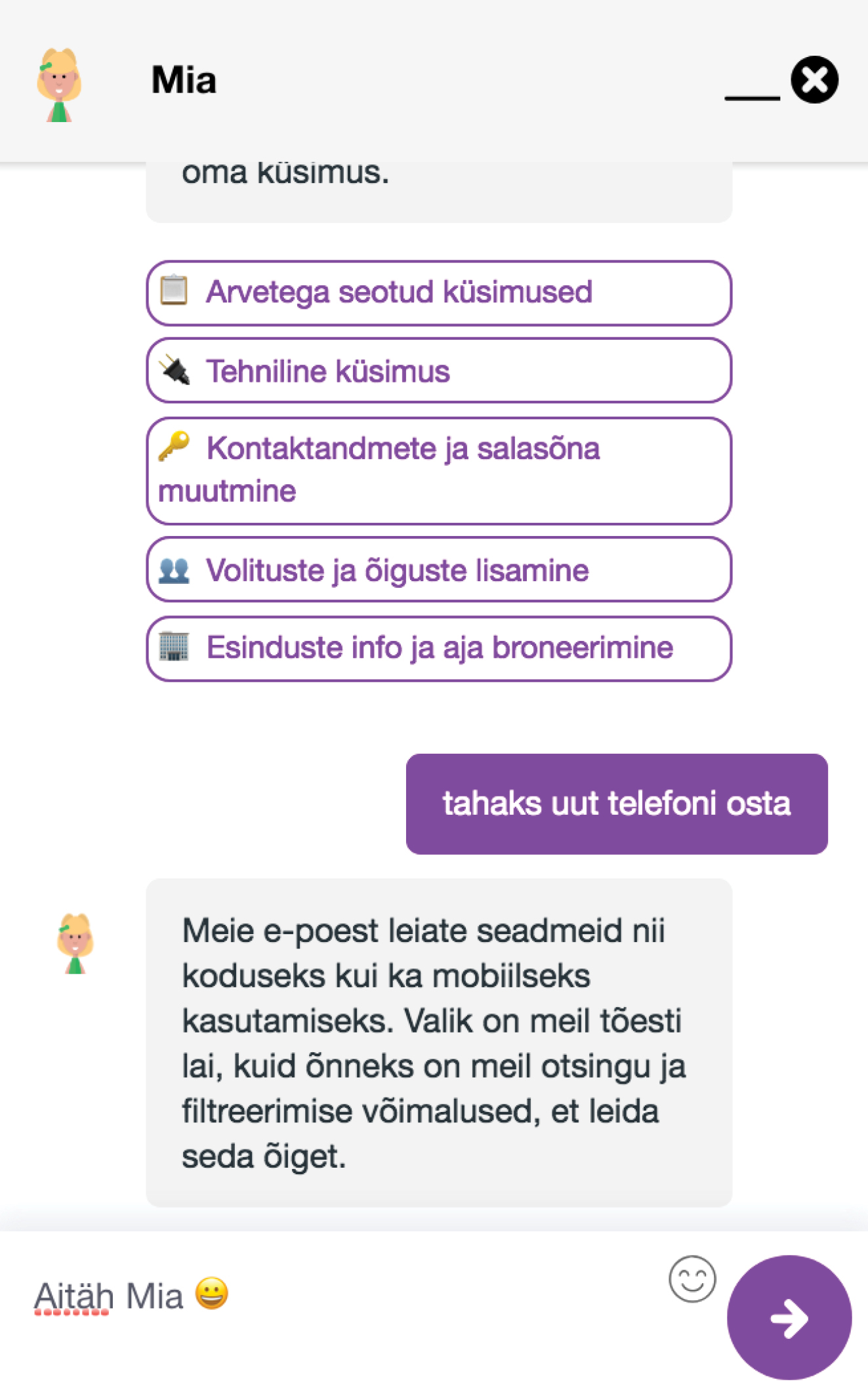Click Mia's avatar in the header
Viewport: 868px width, 1396px height.
point(59,85)
